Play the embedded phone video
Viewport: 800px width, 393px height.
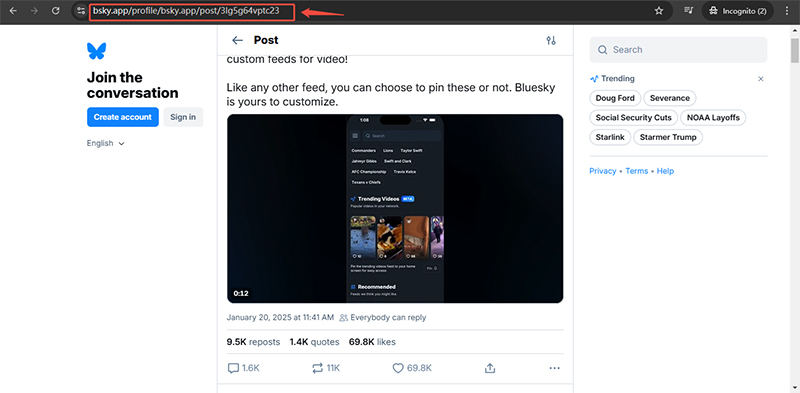coord(395,208)
